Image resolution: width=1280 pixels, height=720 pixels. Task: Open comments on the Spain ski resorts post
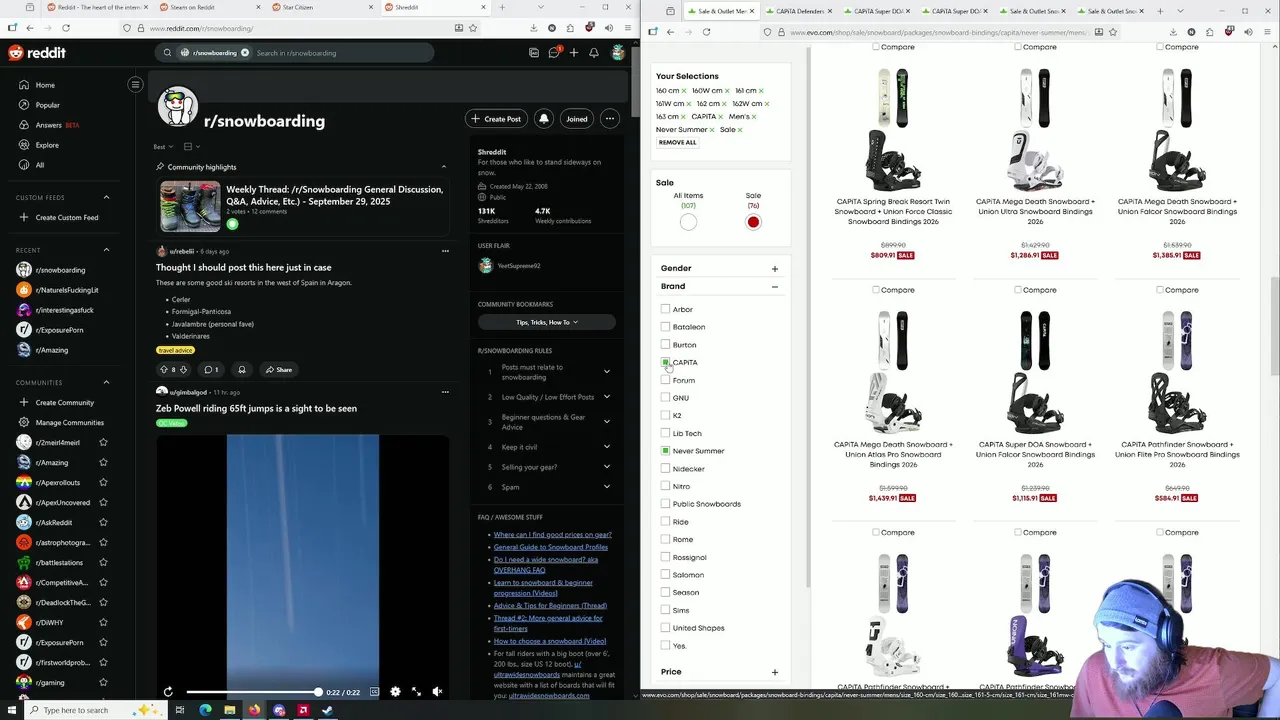(x=211, y=370)
